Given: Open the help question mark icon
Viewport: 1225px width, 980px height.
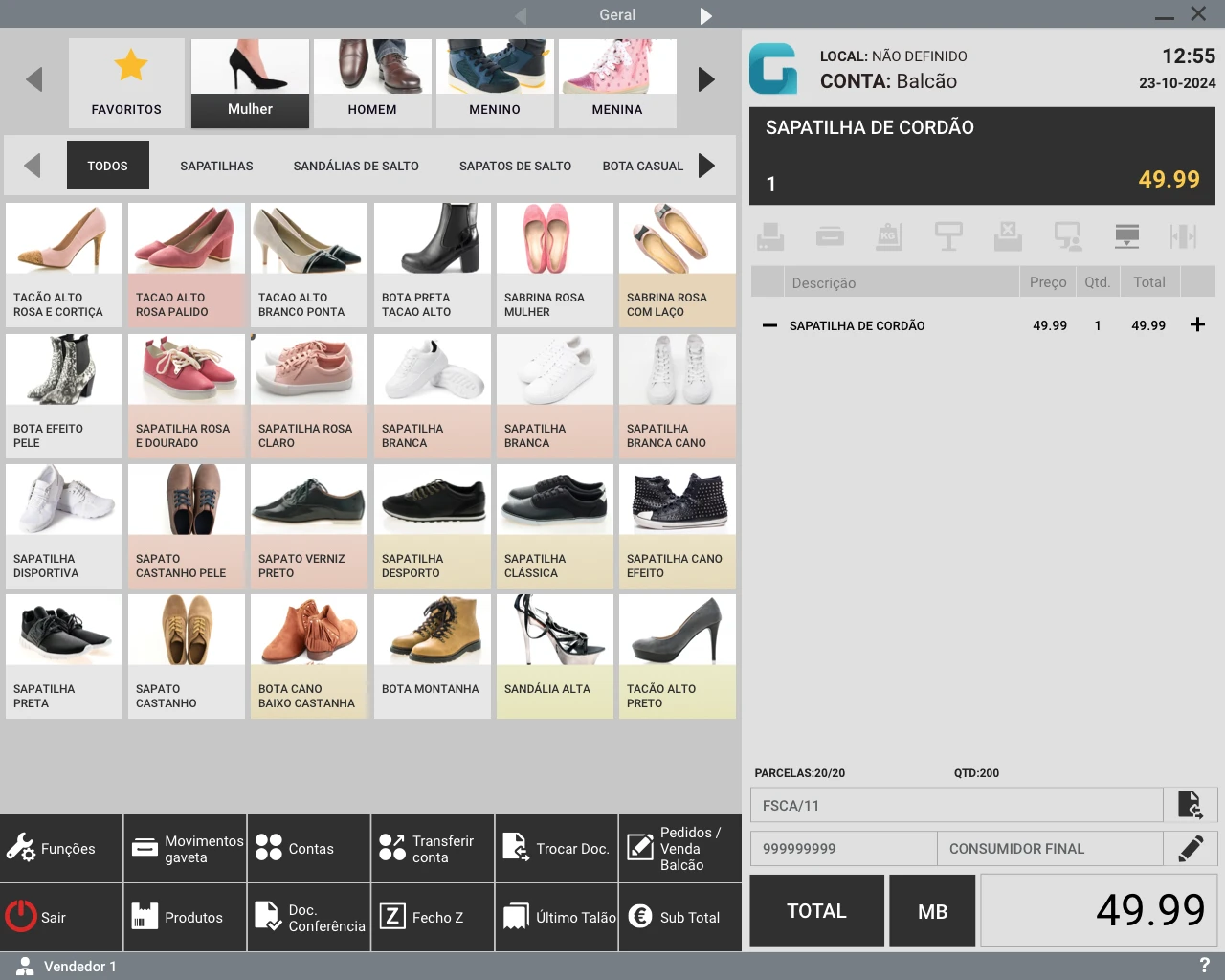Looking at the screenshot, I should click(1204, 966).
